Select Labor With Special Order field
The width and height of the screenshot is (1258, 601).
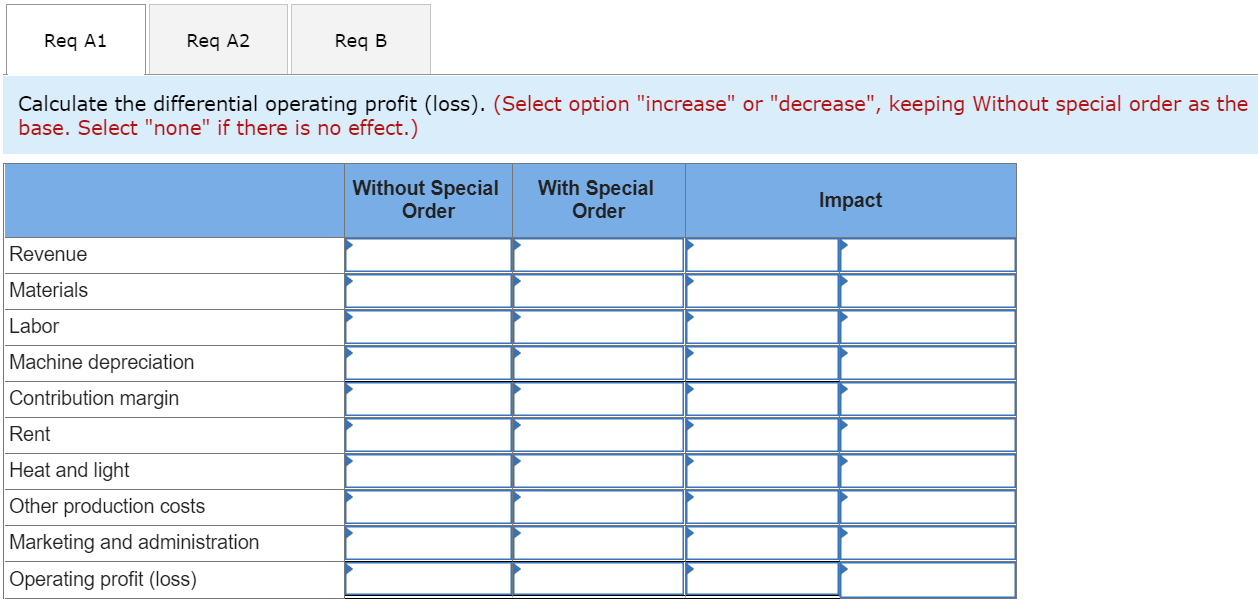coord(599,327)
